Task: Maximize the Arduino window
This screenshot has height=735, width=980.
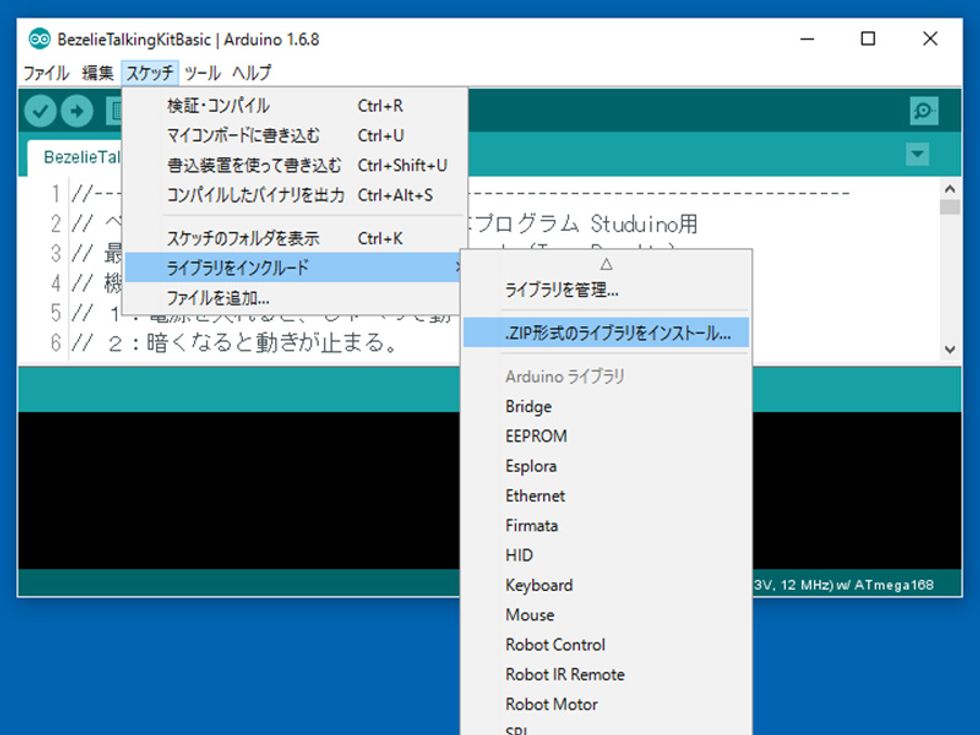Action: tap(868, 39)
